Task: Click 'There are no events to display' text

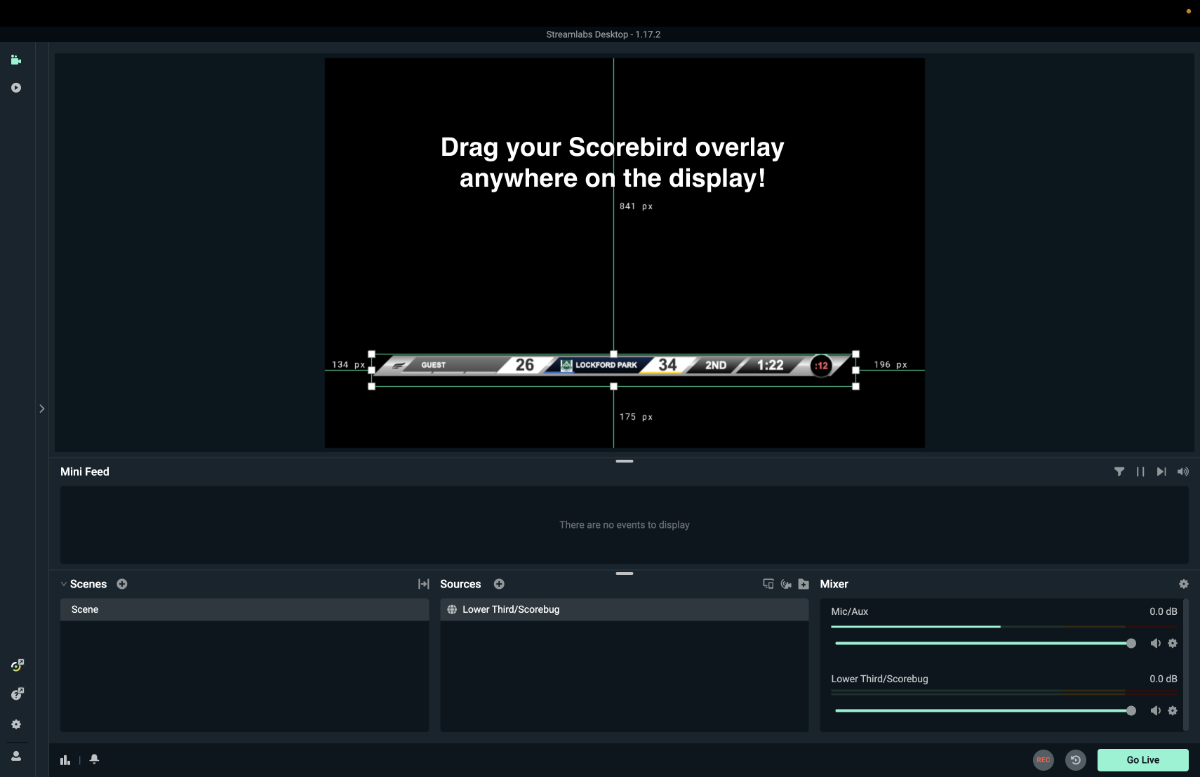Action: point(624,525)
